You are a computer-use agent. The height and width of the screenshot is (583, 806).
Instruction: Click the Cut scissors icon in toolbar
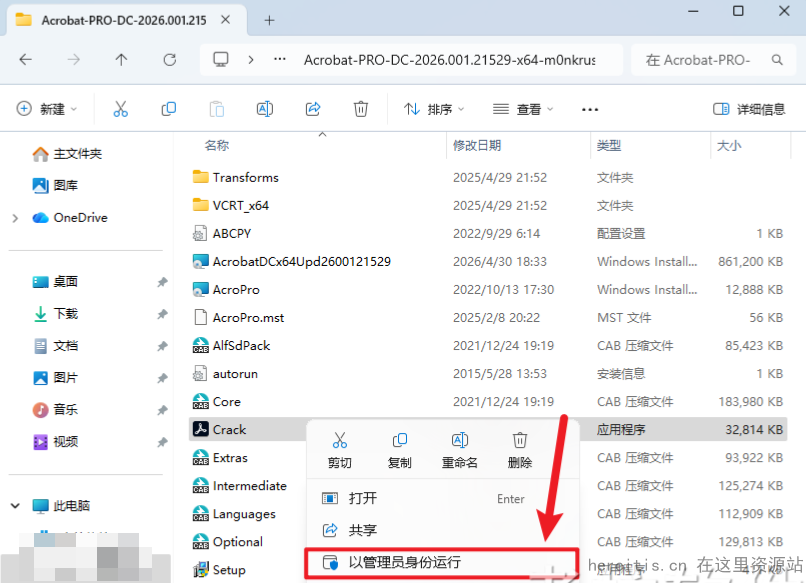pos(120,109)
